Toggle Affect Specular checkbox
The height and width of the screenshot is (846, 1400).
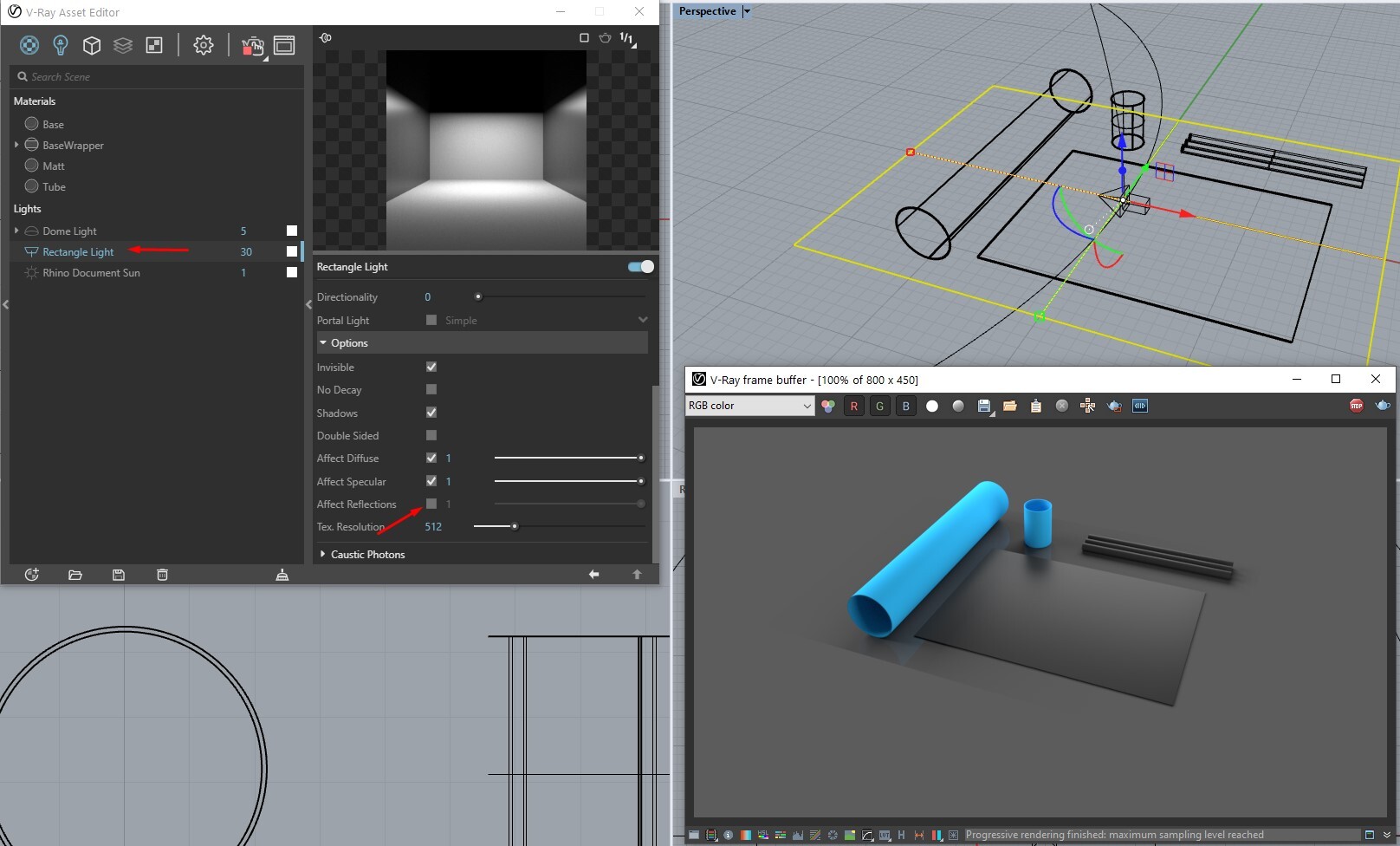coord(431,481)
